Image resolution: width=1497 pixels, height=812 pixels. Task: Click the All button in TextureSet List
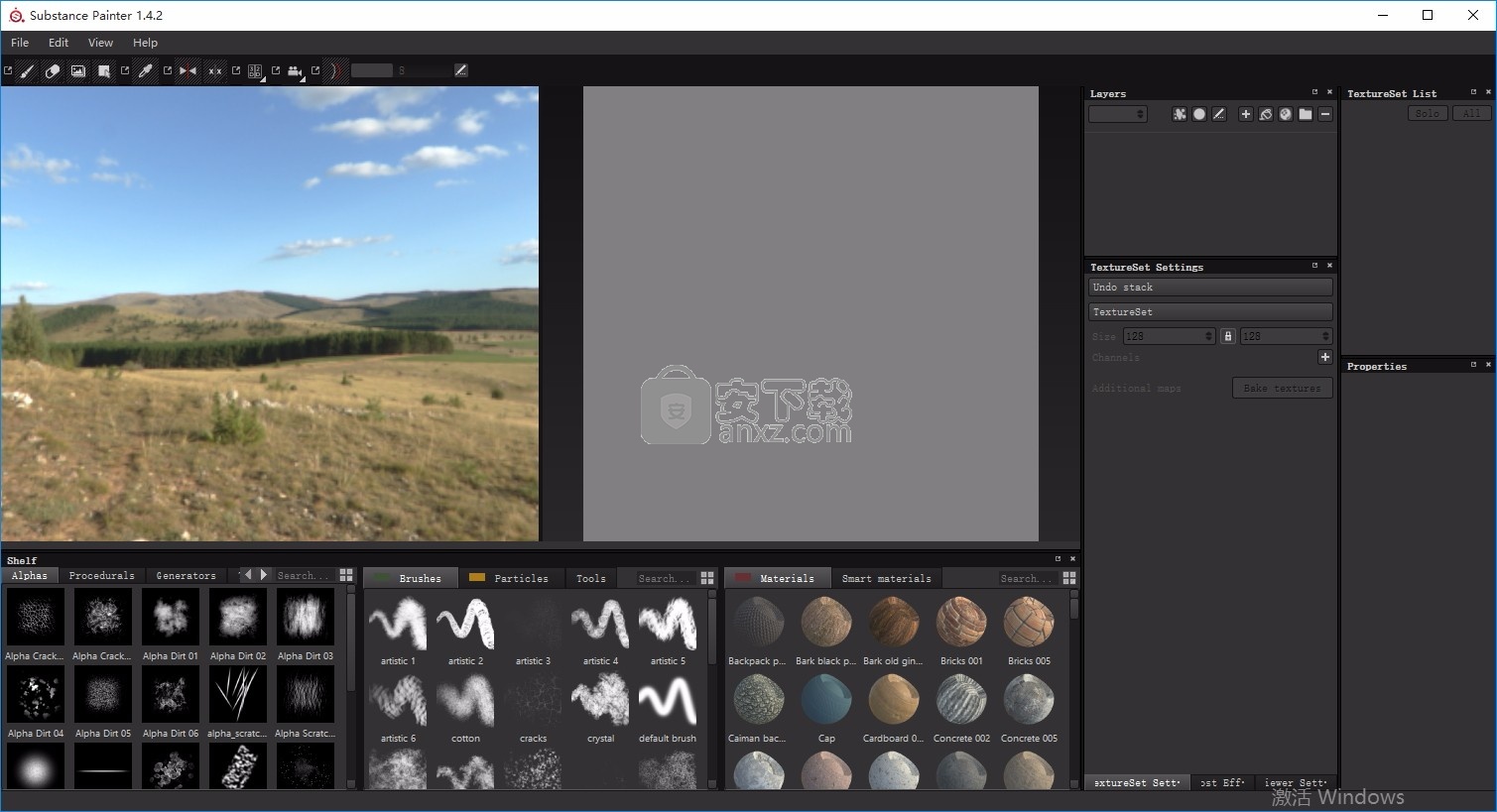[1472, 114]
